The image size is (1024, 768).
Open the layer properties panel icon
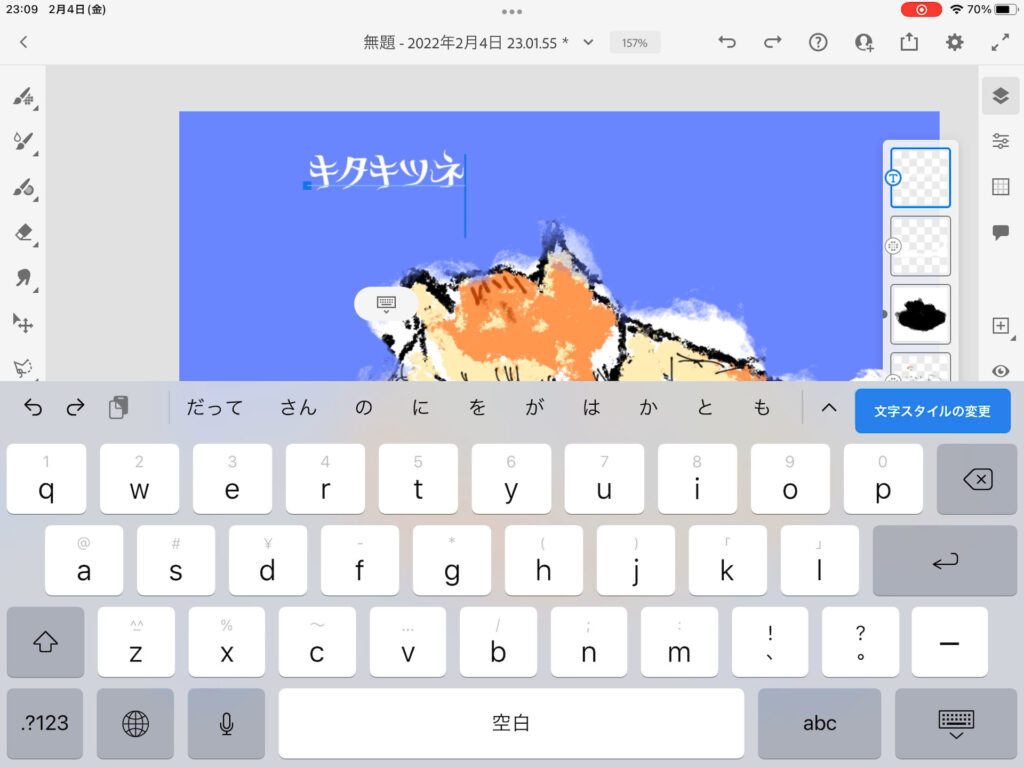1000,141
